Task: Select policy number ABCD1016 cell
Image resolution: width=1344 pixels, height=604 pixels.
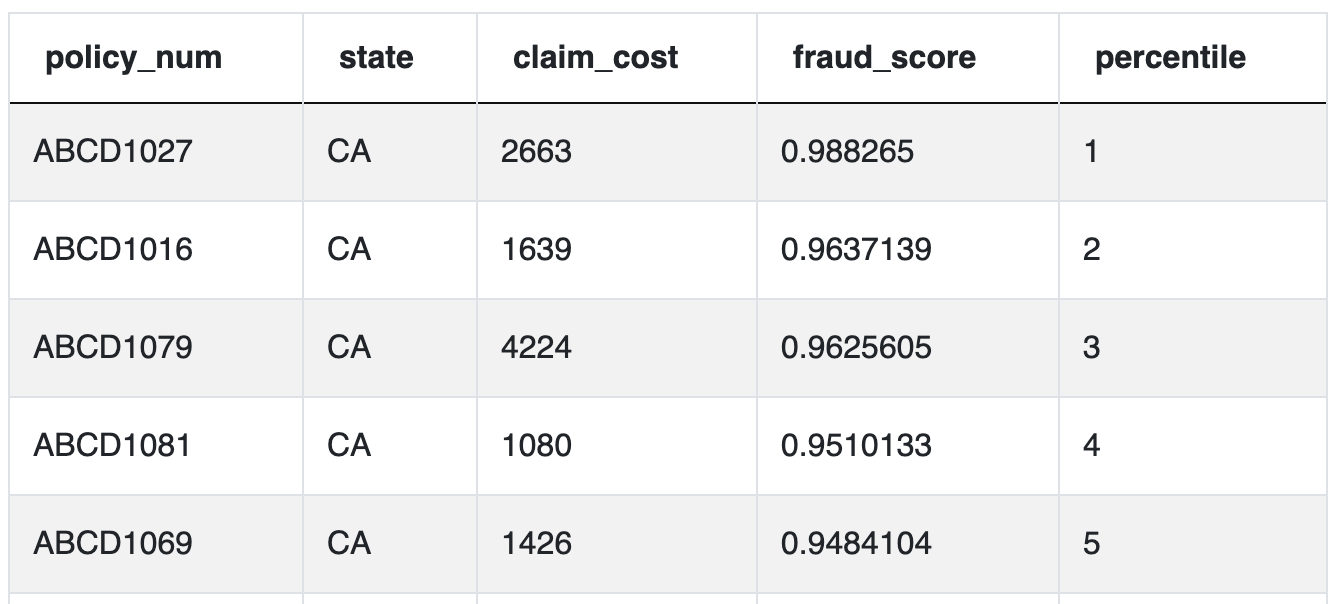Action: (156, 250)
